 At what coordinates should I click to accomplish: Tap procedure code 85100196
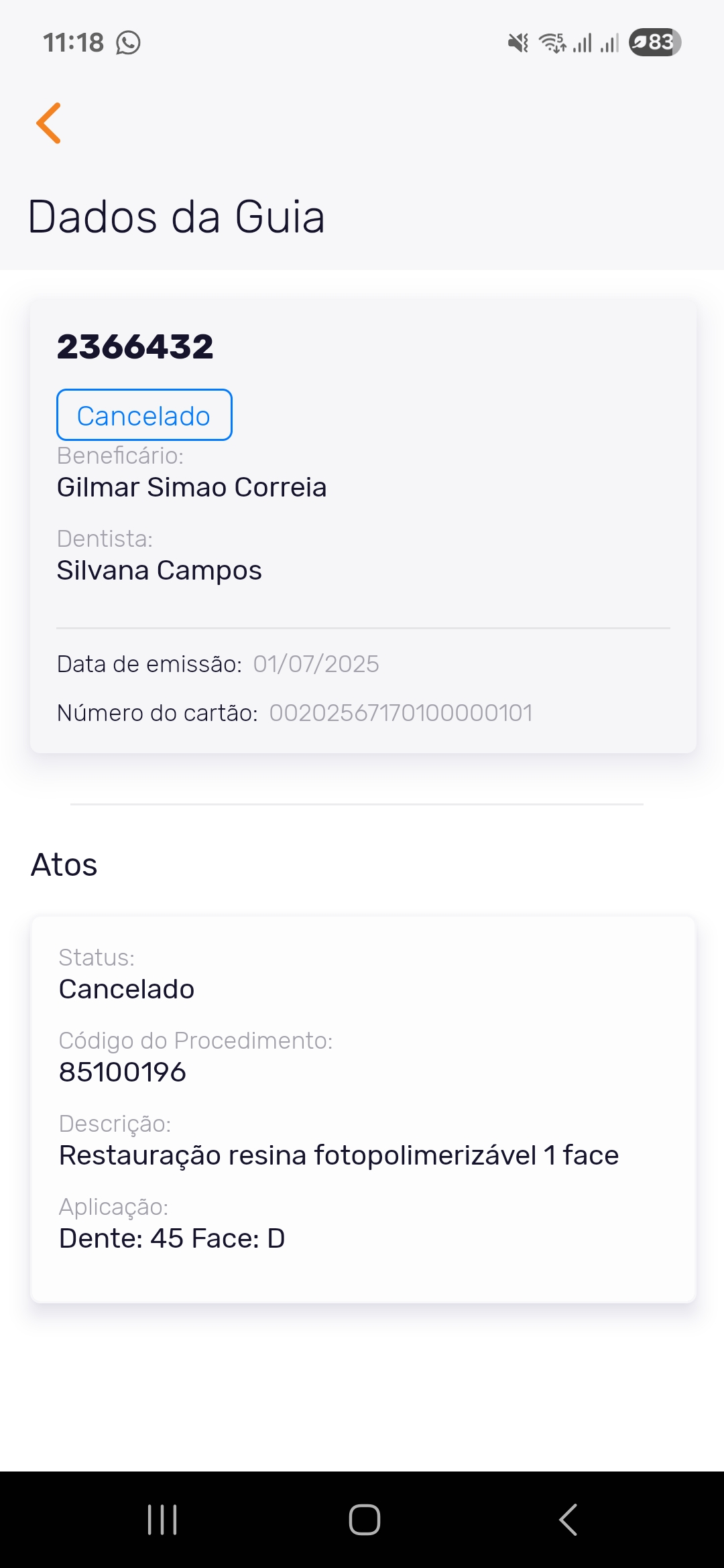123,1072
